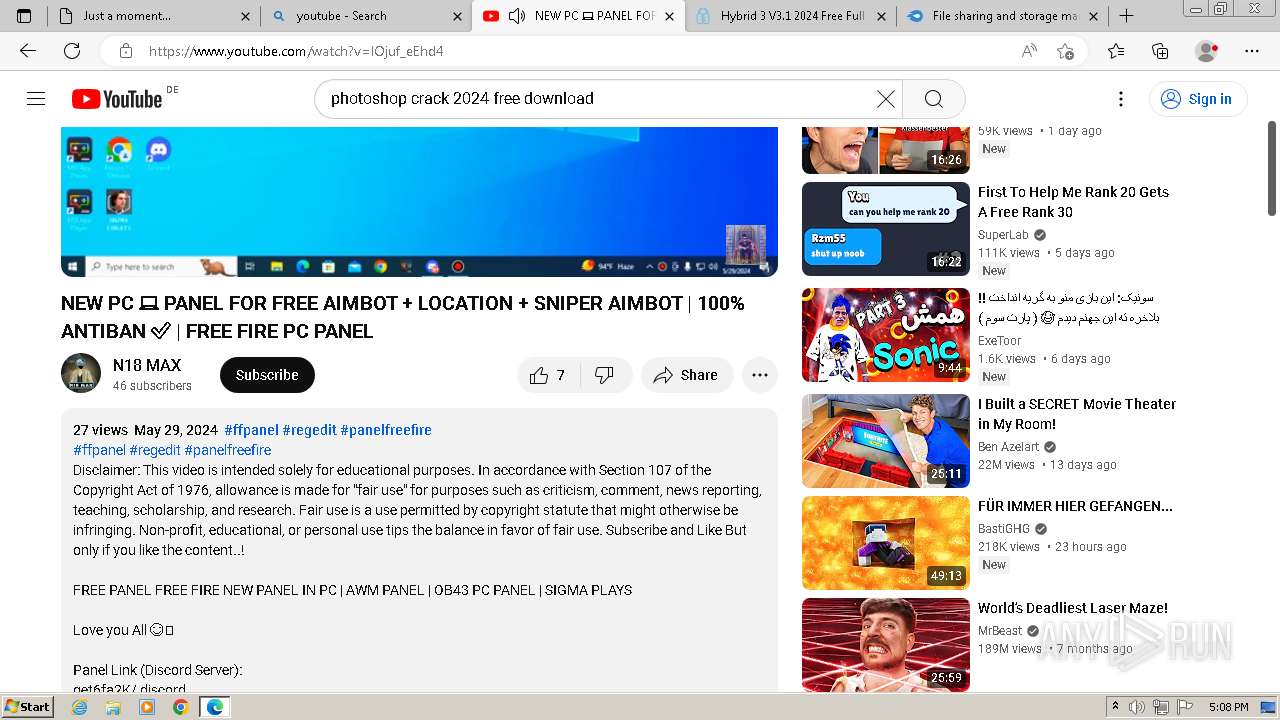This screenshot has width=1280, height=720.
Task: Open the media player taskbar icon
Action: [x=147, y=707]
